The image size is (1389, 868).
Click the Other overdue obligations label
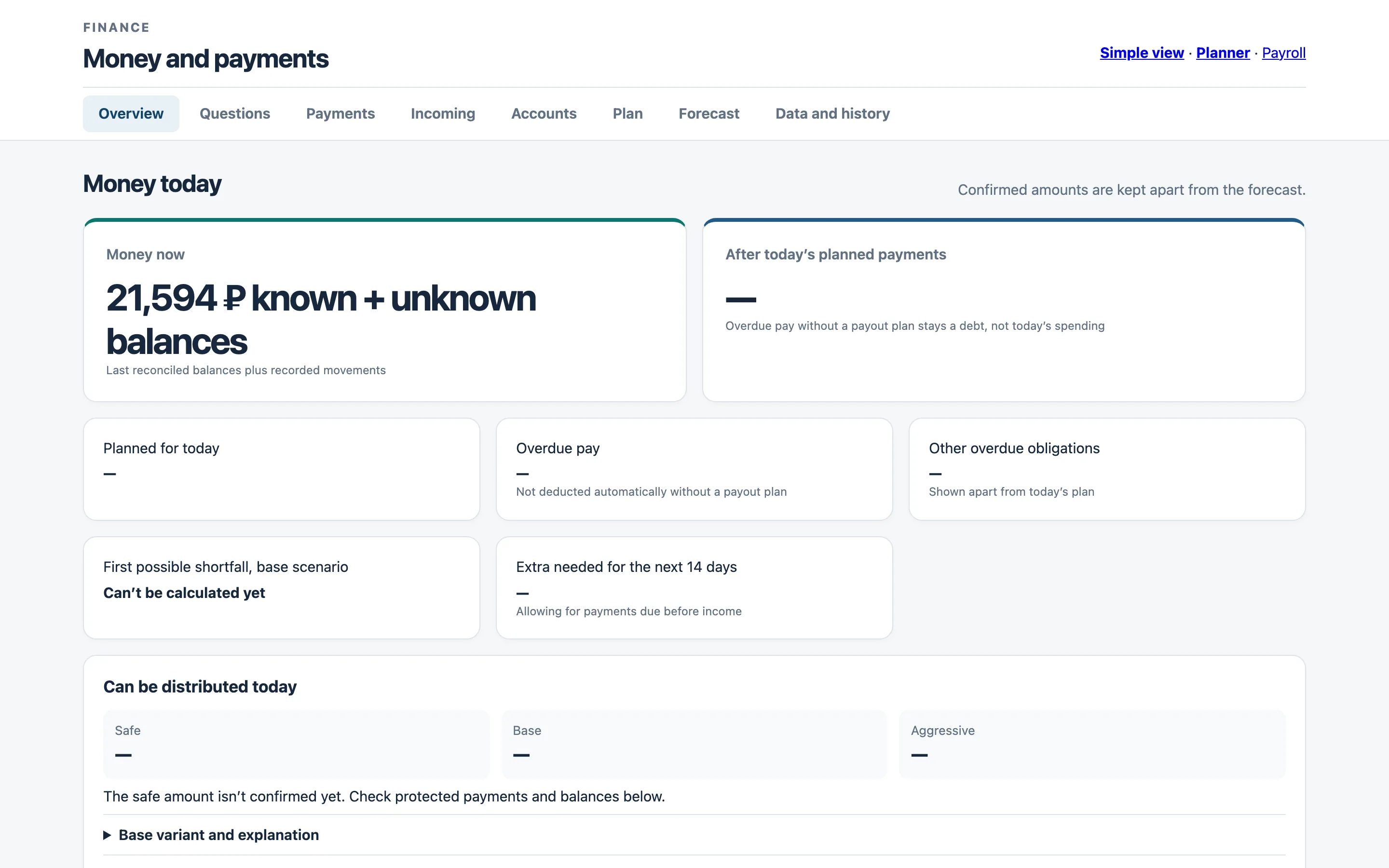coord(1014,448)
